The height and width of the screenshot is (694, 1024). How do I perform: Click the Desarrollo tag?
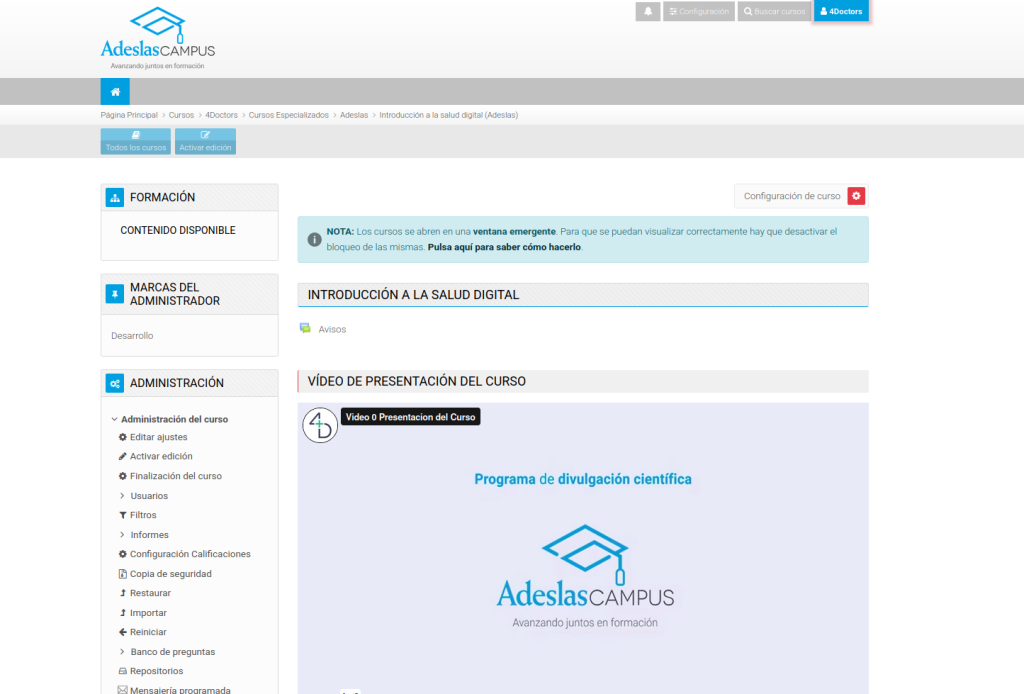pos(132,336)
